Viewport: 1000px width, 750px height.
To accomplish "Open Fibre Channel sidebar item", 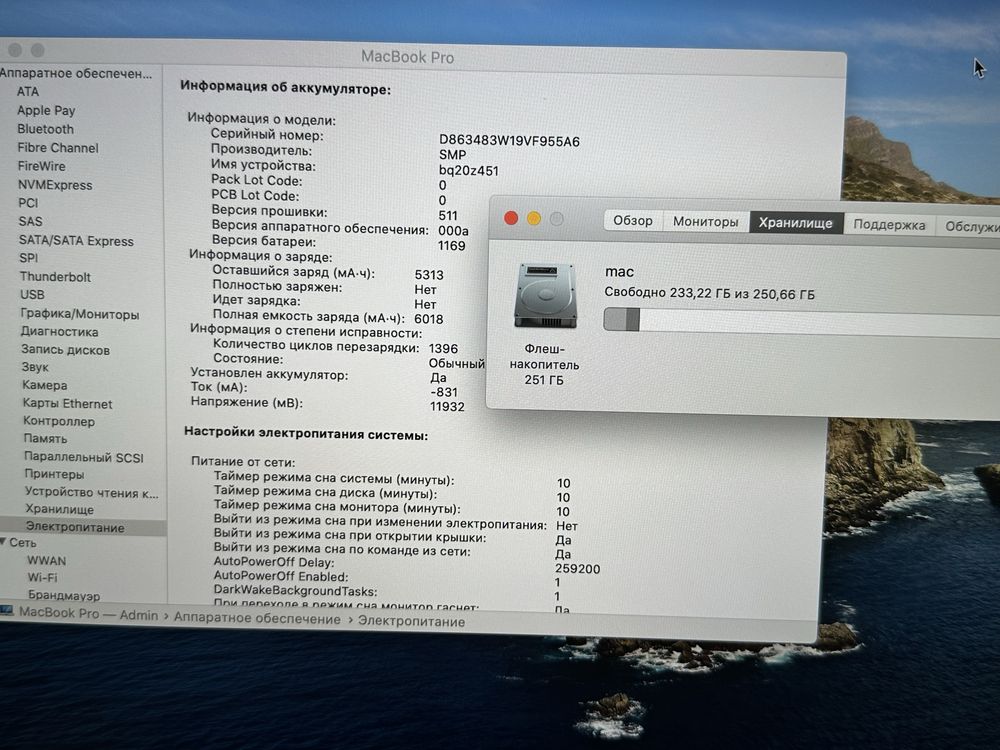I will [x=57, y=147].
